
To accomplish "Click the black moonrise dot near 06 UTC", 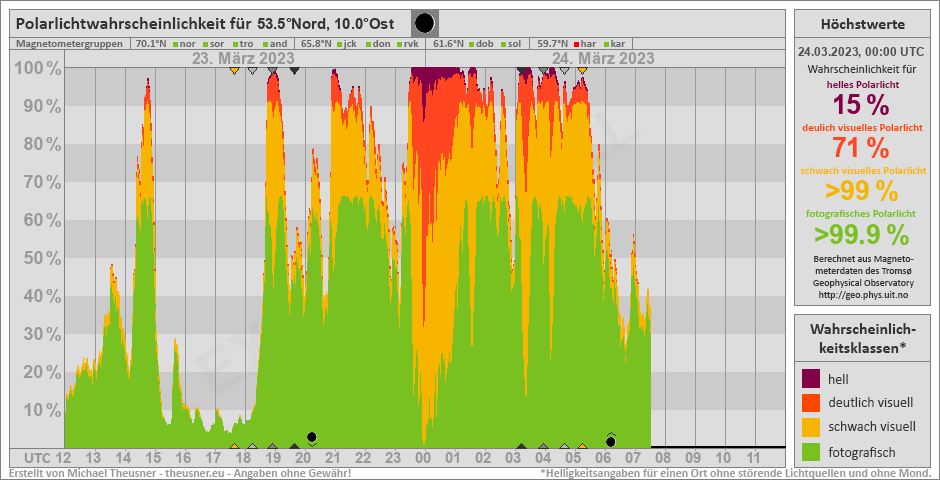I will 611,441.
